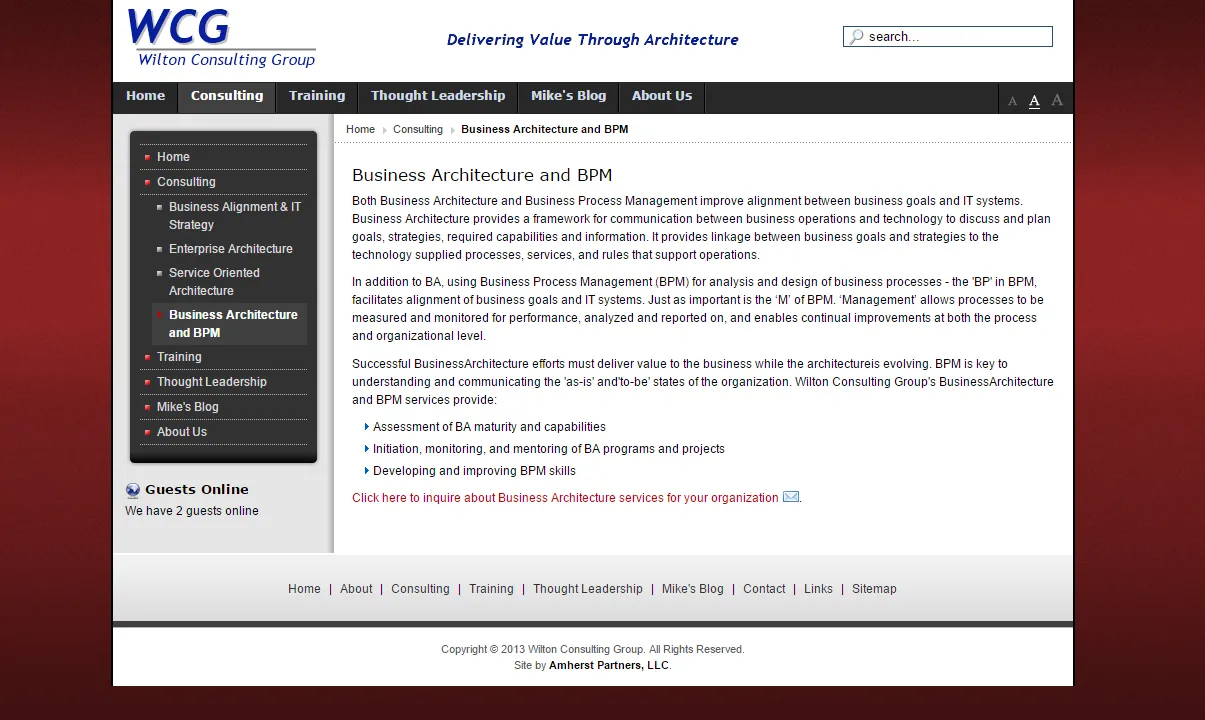The image size is (1205, 720).
Task: Focus the search input field
Action: [x=948, y=37]
